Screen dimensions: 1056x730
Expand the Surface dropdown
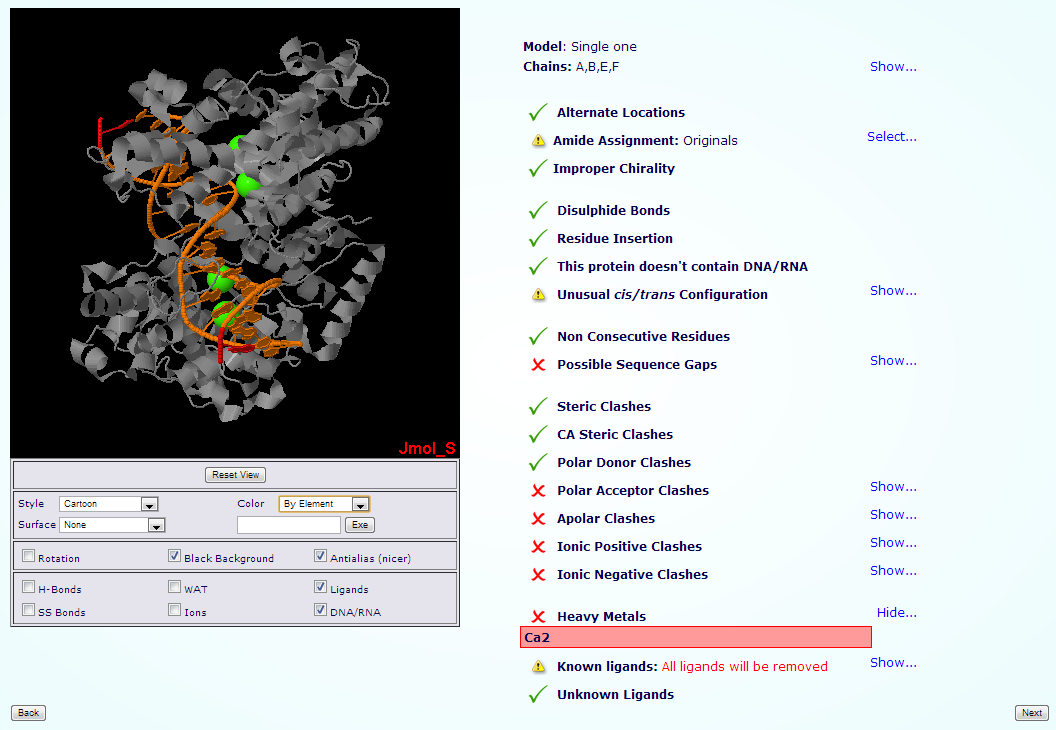[112, 525]
